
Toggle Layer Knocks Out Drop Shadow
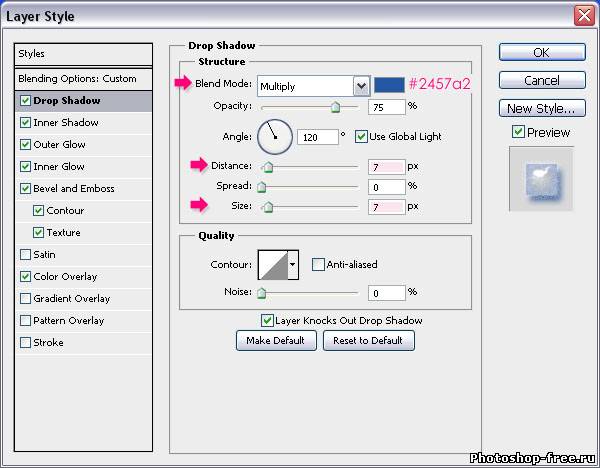[267, 321]
